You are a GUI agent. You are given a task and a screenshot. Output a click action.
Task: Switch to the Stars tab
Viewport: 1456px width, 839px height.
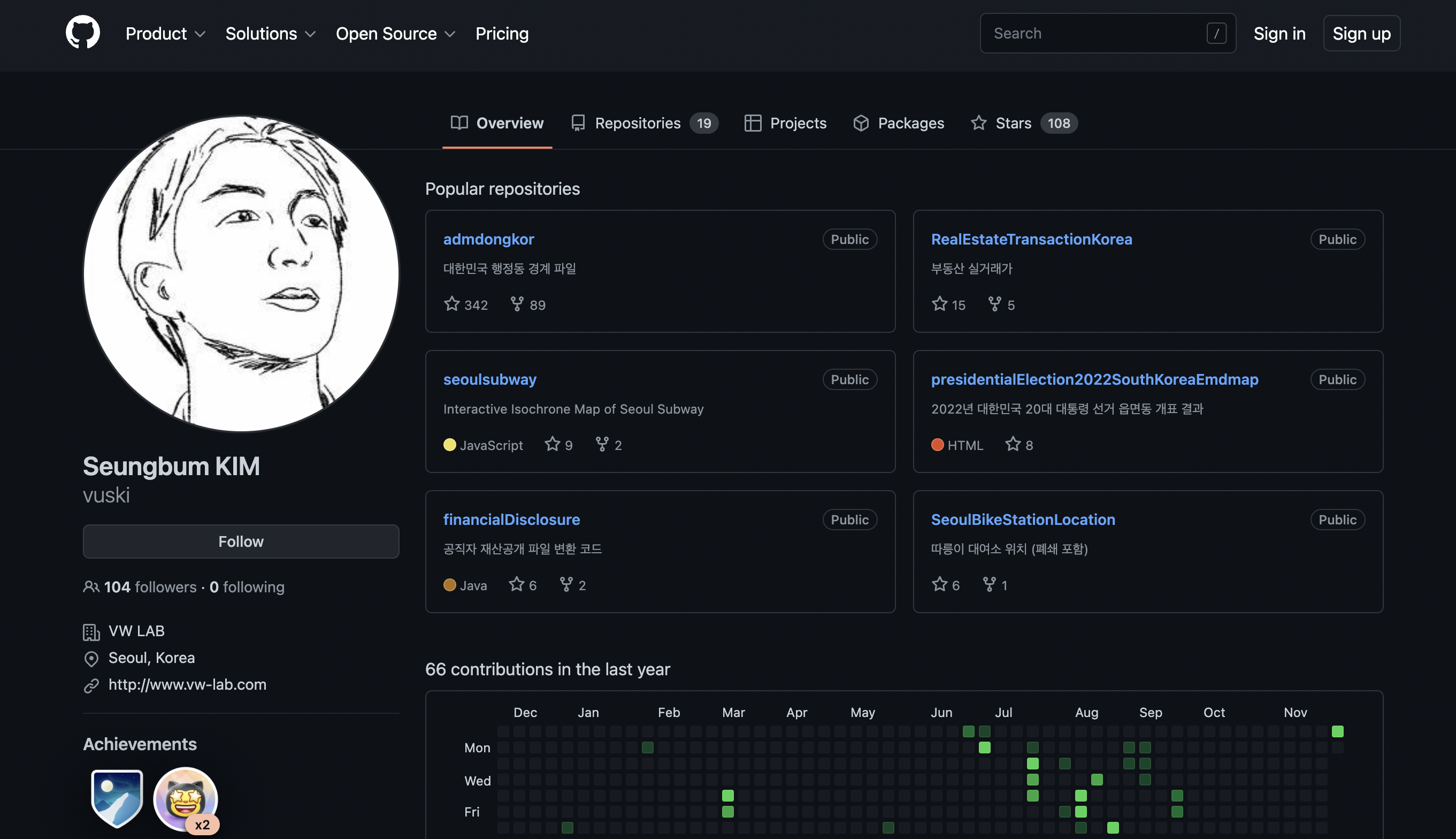1024,123
